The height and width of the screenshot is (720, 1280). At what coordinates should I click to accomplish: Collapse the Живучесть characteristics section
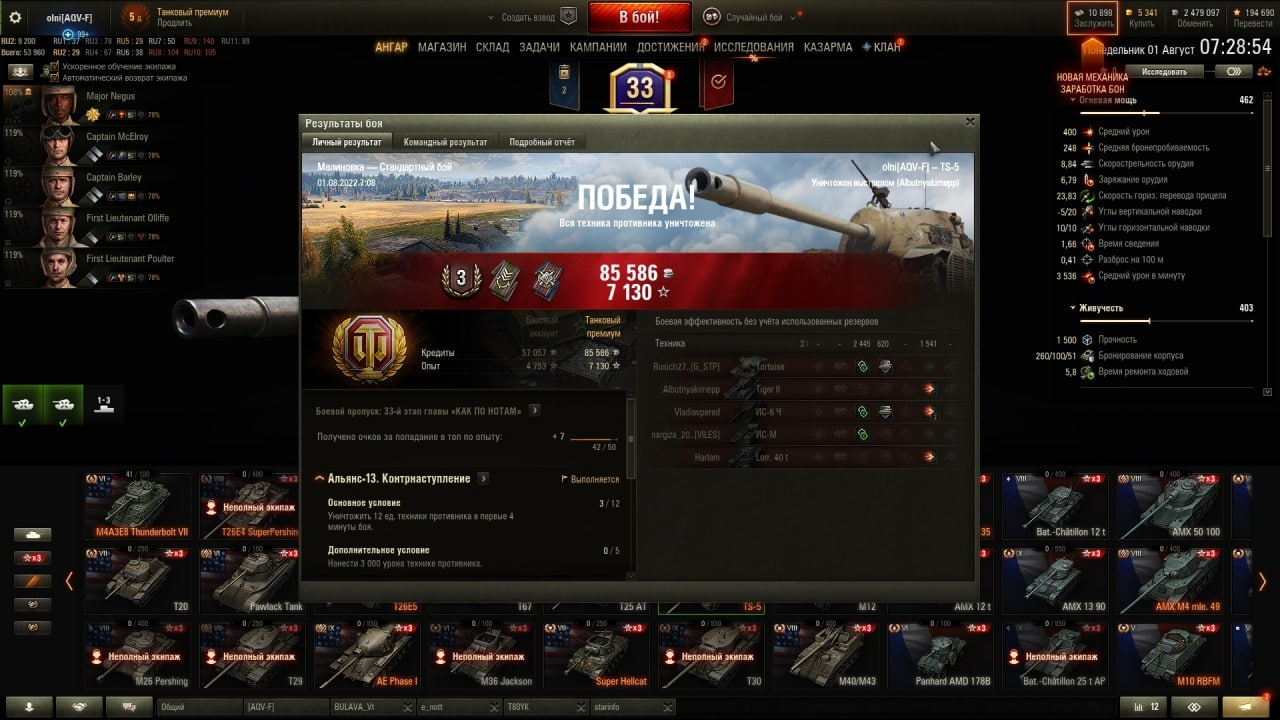1072,308
